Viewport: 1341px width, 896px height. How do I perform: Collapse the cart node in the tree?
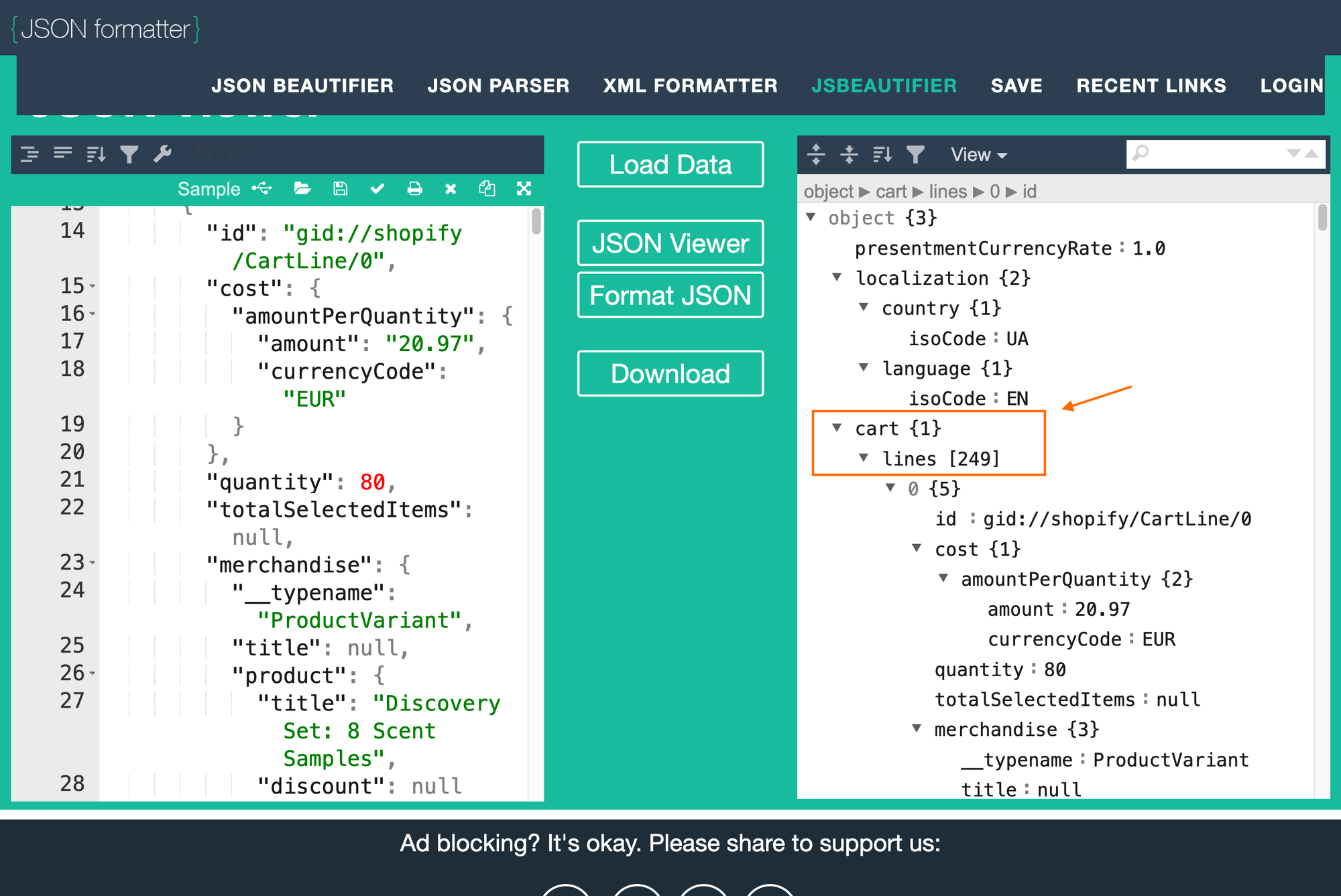click(x=837, y=428)
